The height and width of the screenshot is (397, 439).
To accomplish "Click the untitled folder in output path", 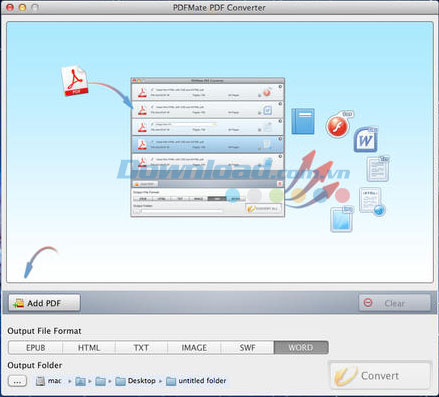I will point(196,381).
